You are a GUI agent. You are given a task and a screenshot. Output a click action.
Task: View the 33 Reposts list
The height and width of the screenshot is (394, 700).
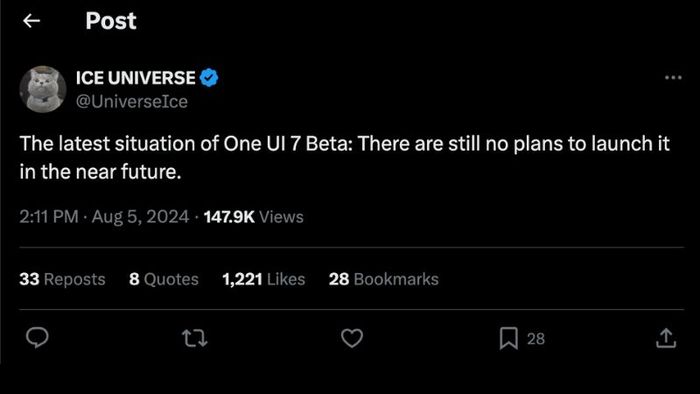62,279
